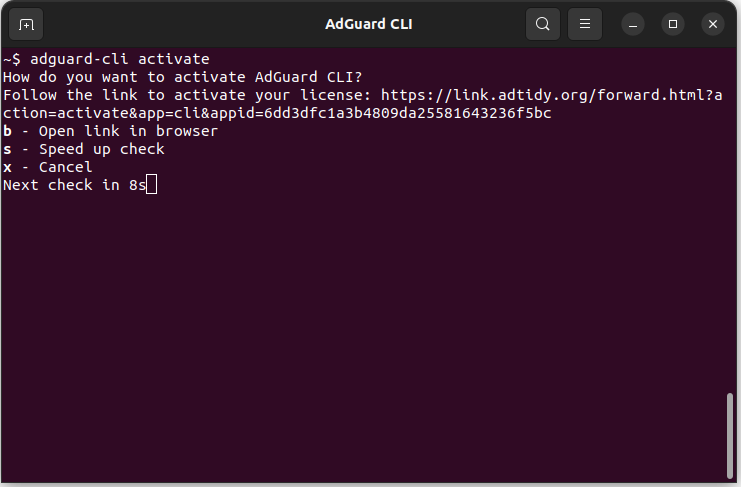The width and height of the screenshot is (741, 487).
Task: Close the AdGuard CLI terminal window
Action: point(712,24)
